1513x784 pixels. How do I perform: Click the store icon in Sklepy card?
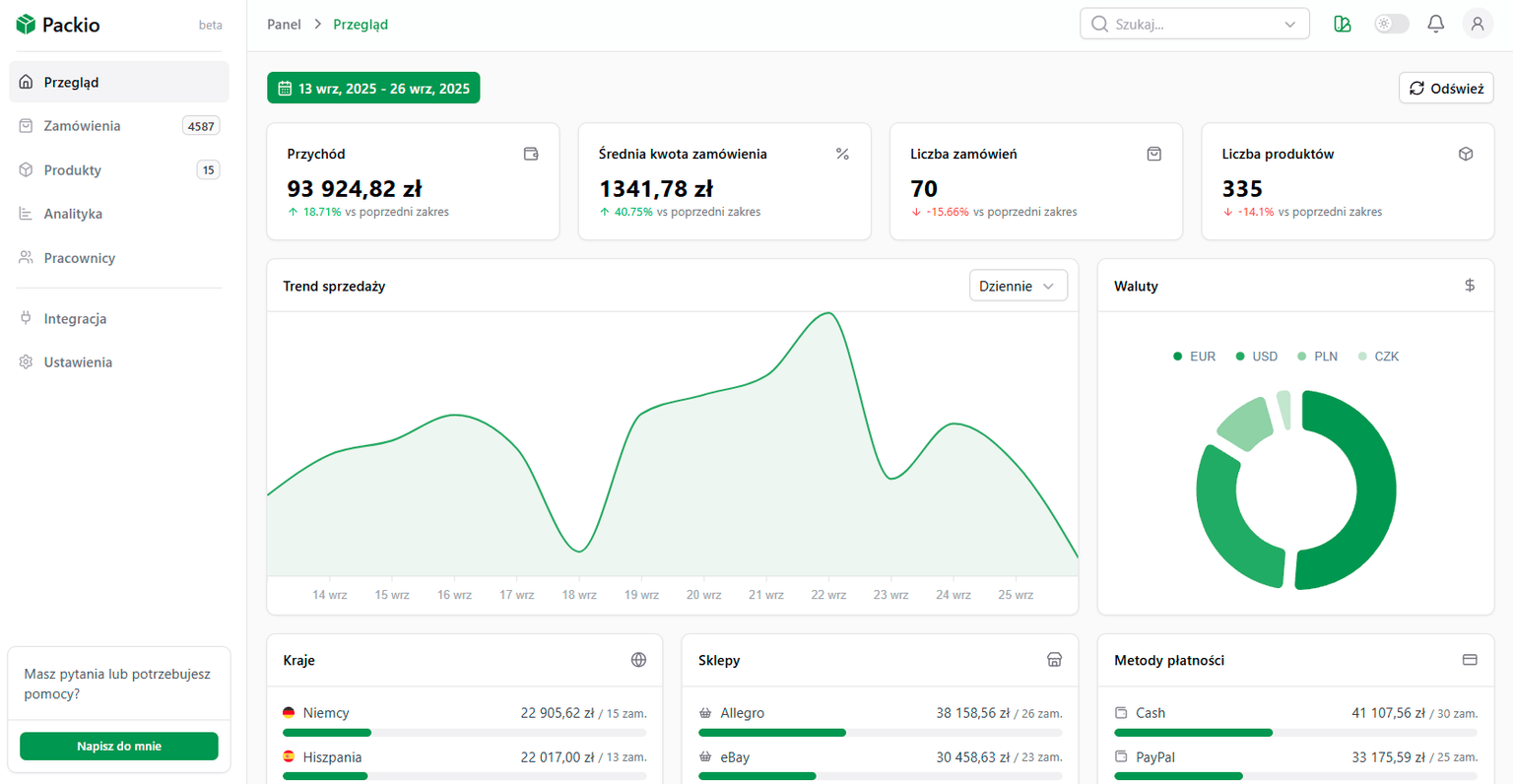click(x=1054, y=660)
